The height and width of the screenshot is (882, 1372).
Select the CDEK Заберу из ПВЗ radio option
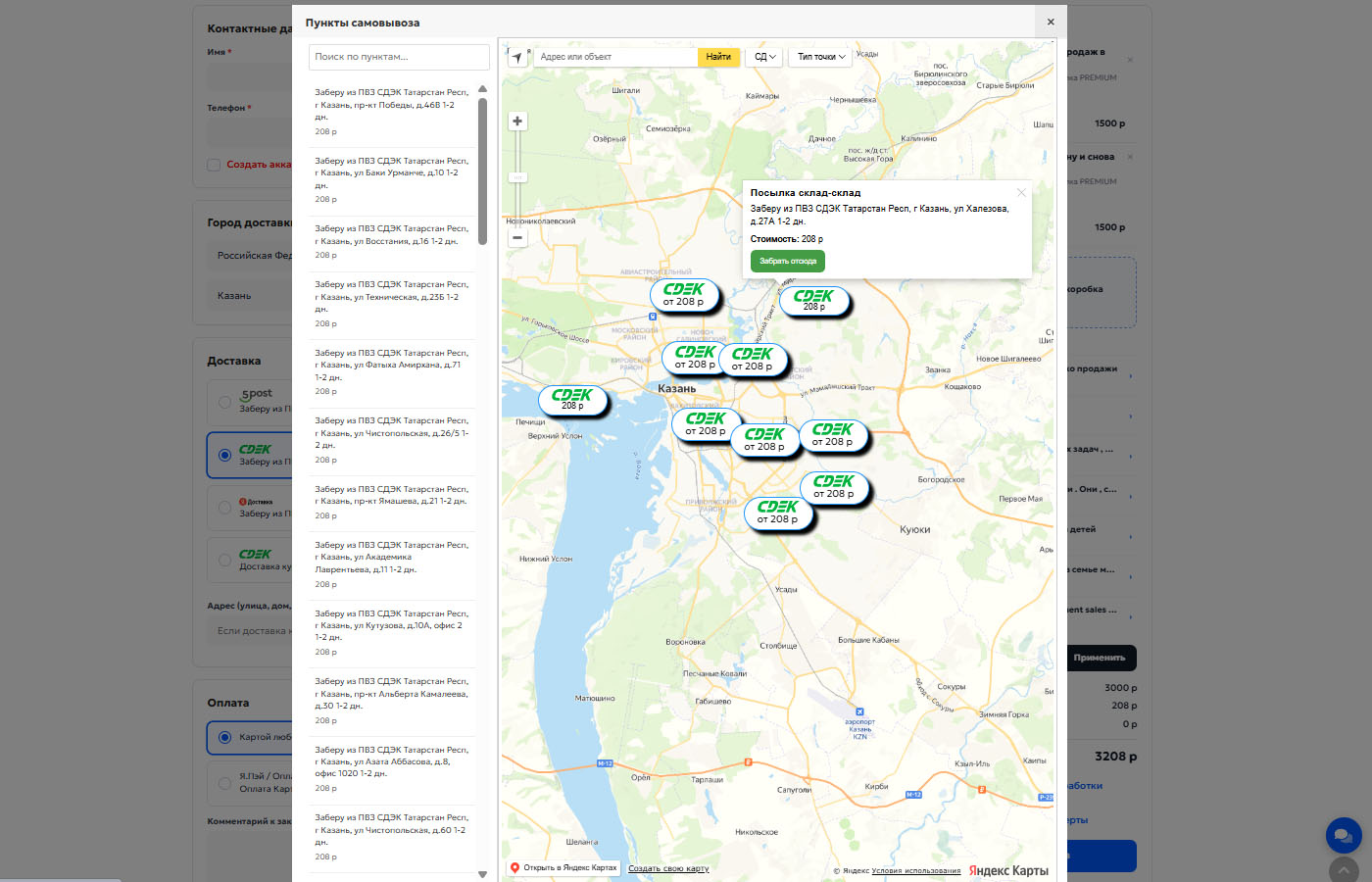tap(224, 455)
